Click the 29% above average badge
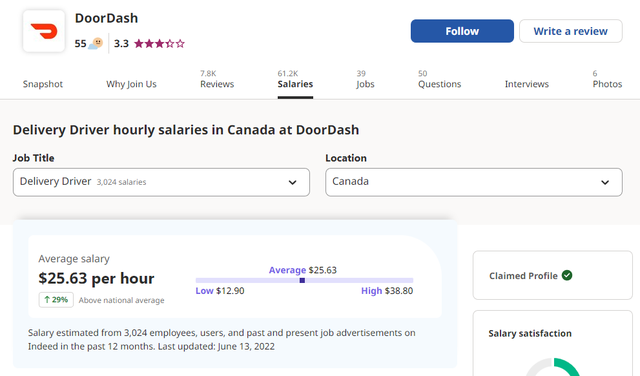This screenshot has width=640, height=376. (x=56, y=300)
